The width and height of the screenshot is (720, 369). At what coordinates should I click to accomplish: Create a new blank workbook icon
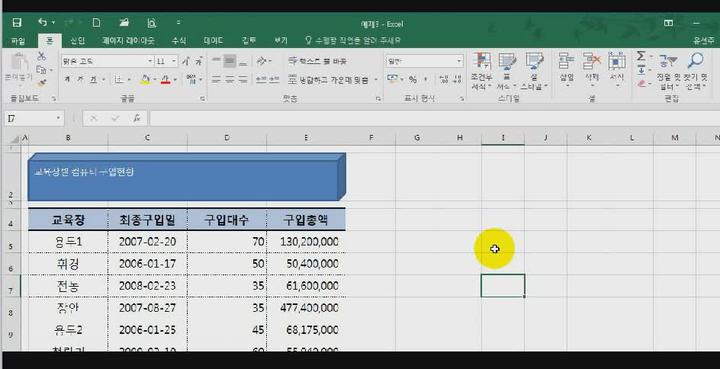coord(96,22)
